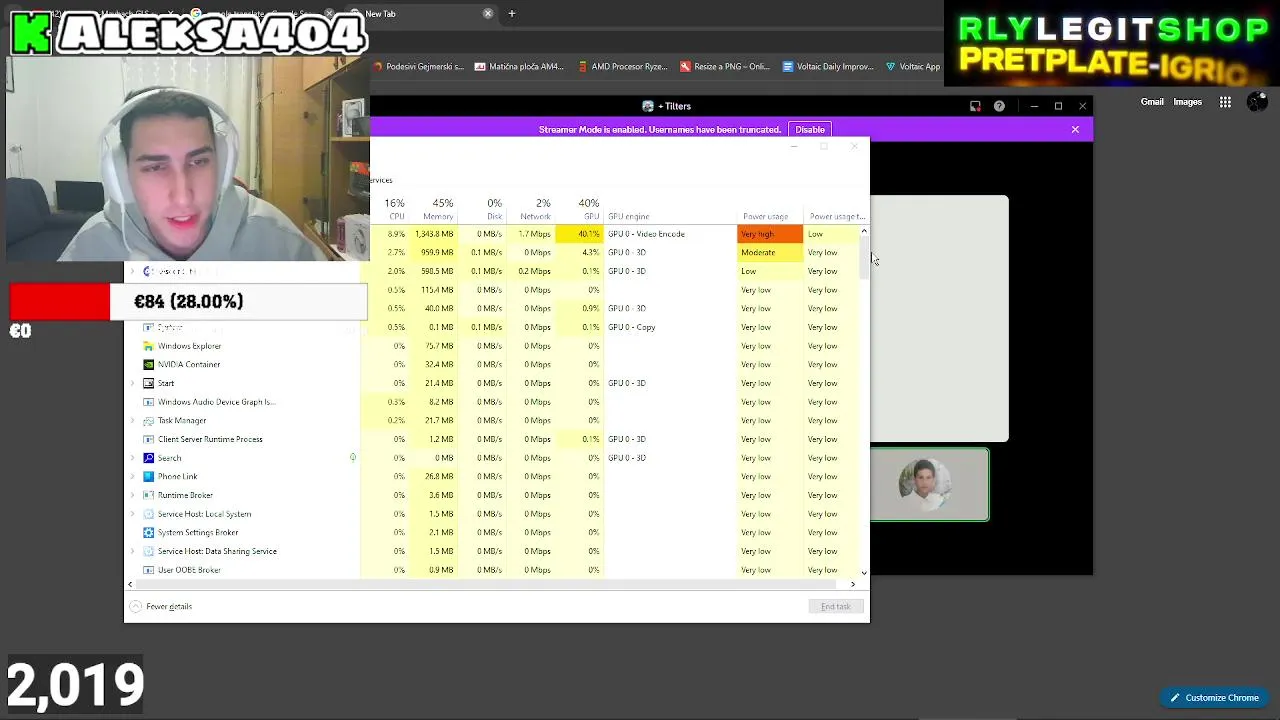Image resolution: width=1280 pixels, height=720 pixels.
Task: Click the Service Host: Data Sharing Service icon
Action: click(x=149, y=551)
